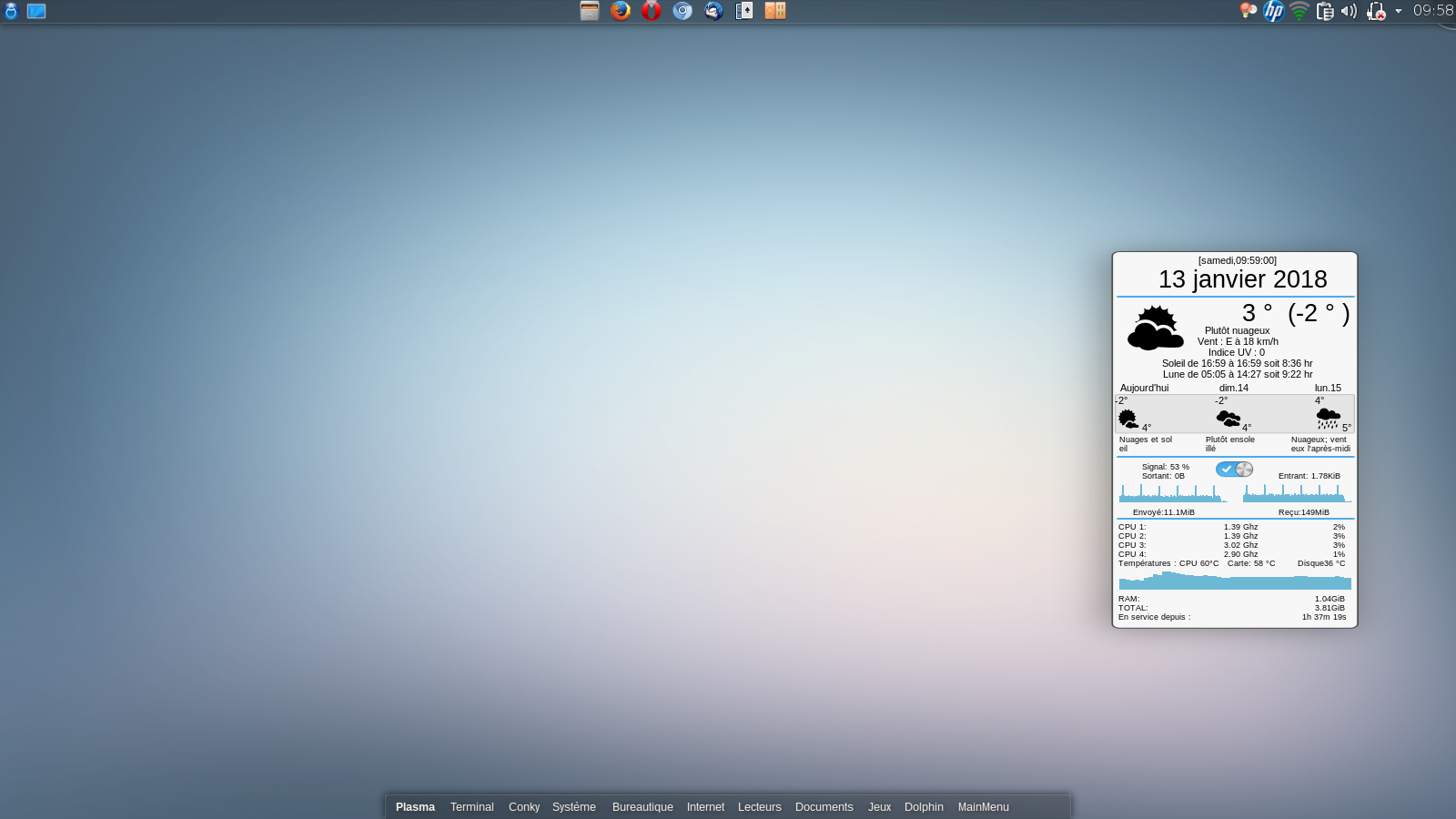Image resolution: width=1456 pixels, height=819 pixels.
Task: Open the Conky menu in the bottom bar
Action: point(524,807)
